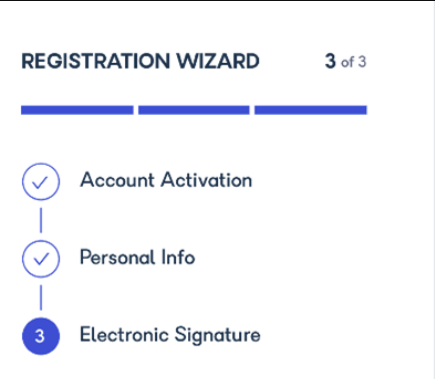Click the word Activation in step one
The width and height of the screenshot is (435, 379).
point(207,180)
